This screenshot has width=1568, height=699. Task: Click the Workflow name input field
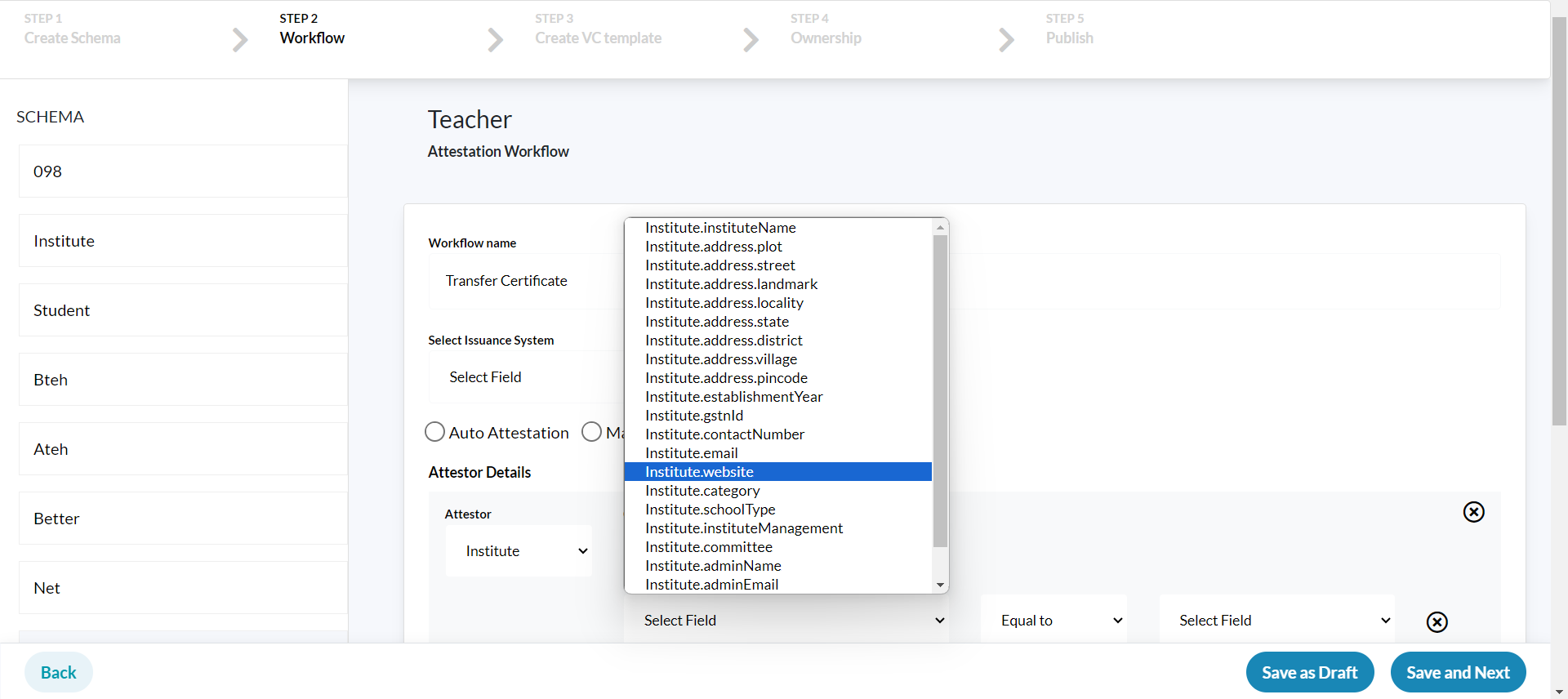coord(523,281)
